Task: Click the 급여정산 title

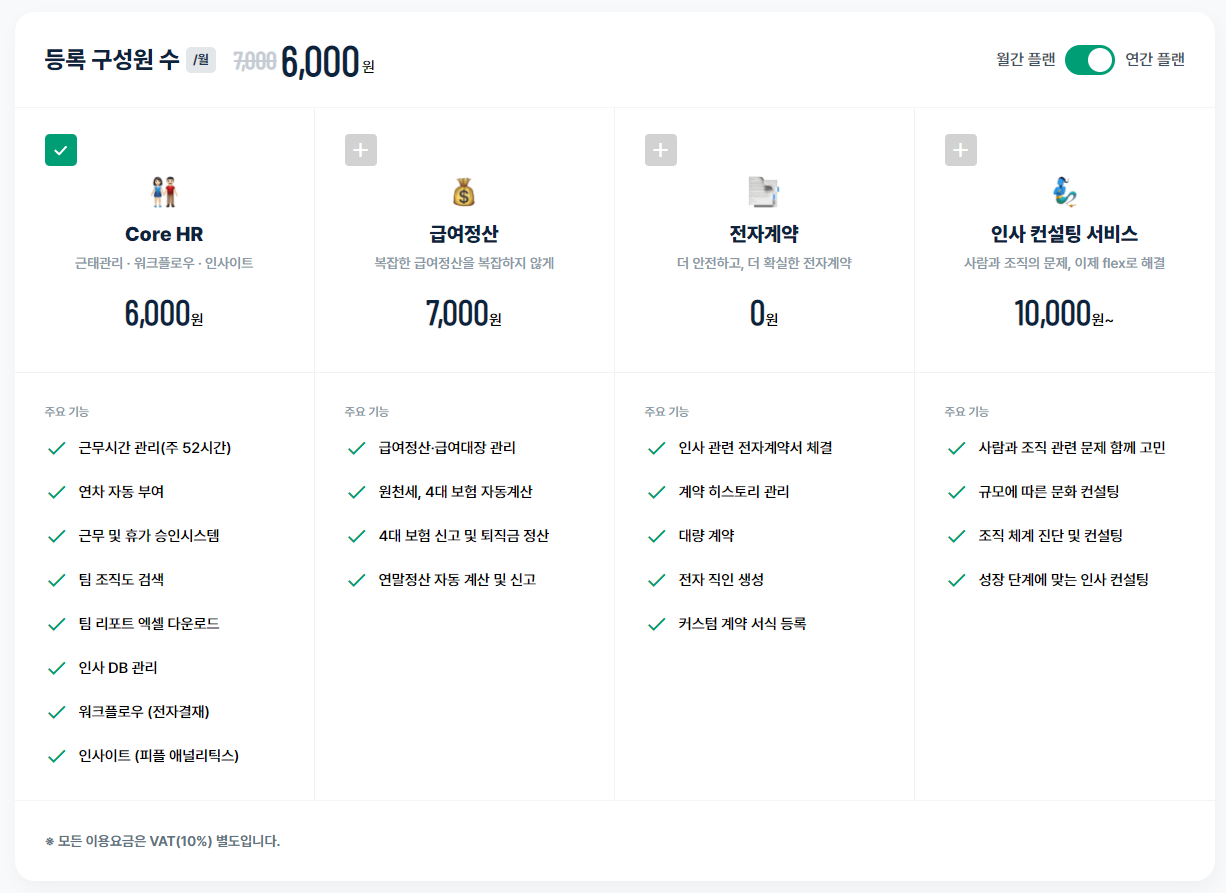Action: click(x=464, y=234)
